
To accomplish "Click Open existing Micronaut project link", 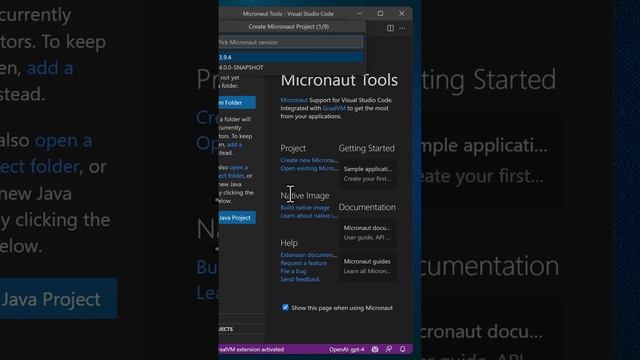I will click(309, 168).
